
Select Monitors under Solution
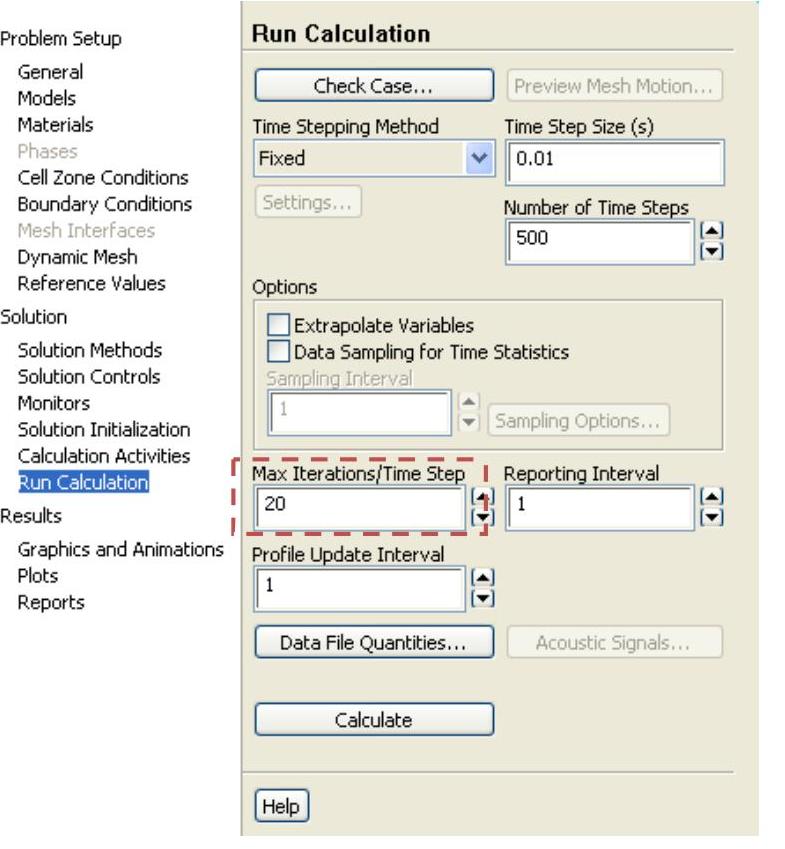point(54,403)
